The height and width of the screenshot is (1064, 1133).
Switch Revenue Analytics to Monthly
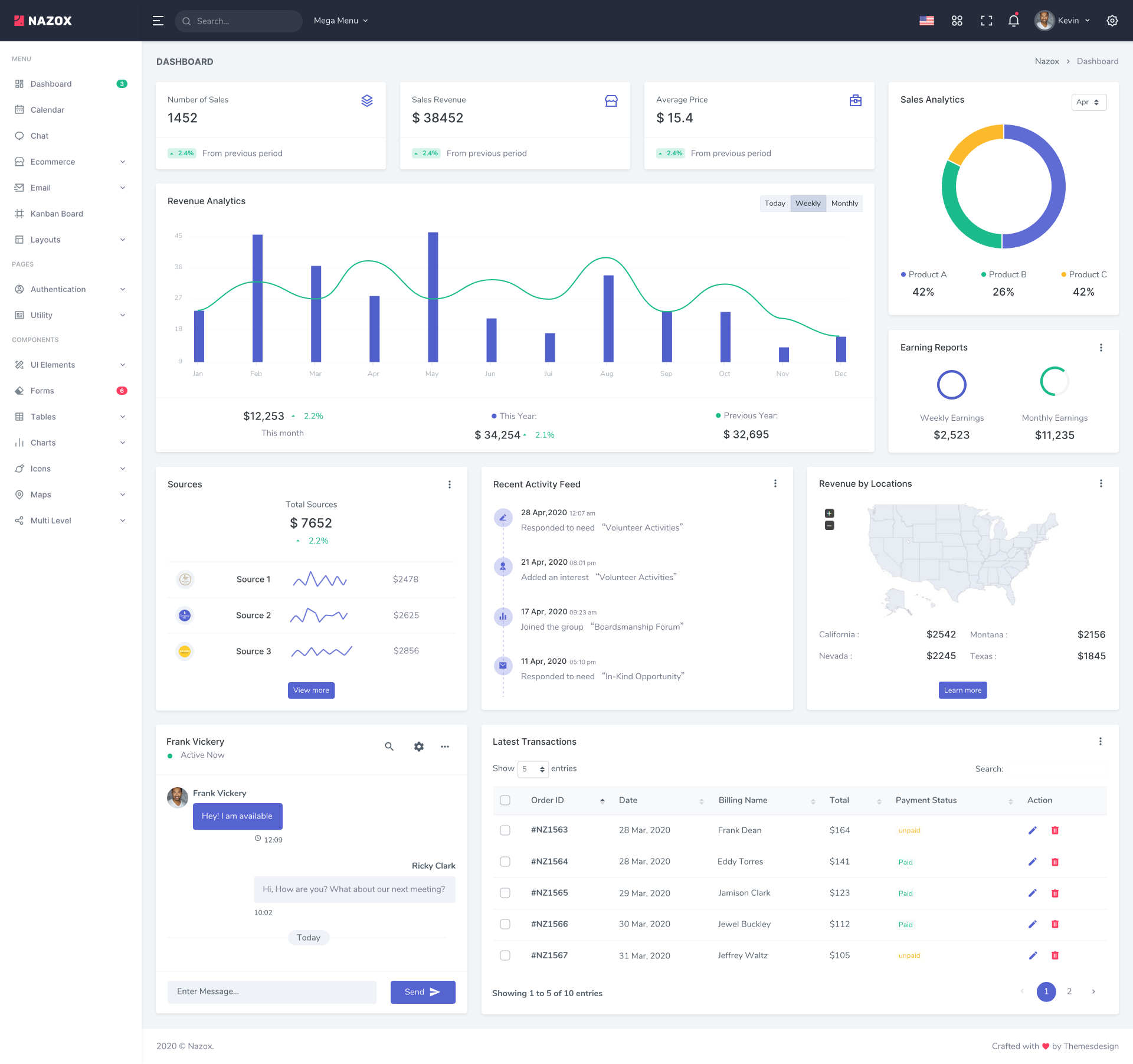pos(844,204)
